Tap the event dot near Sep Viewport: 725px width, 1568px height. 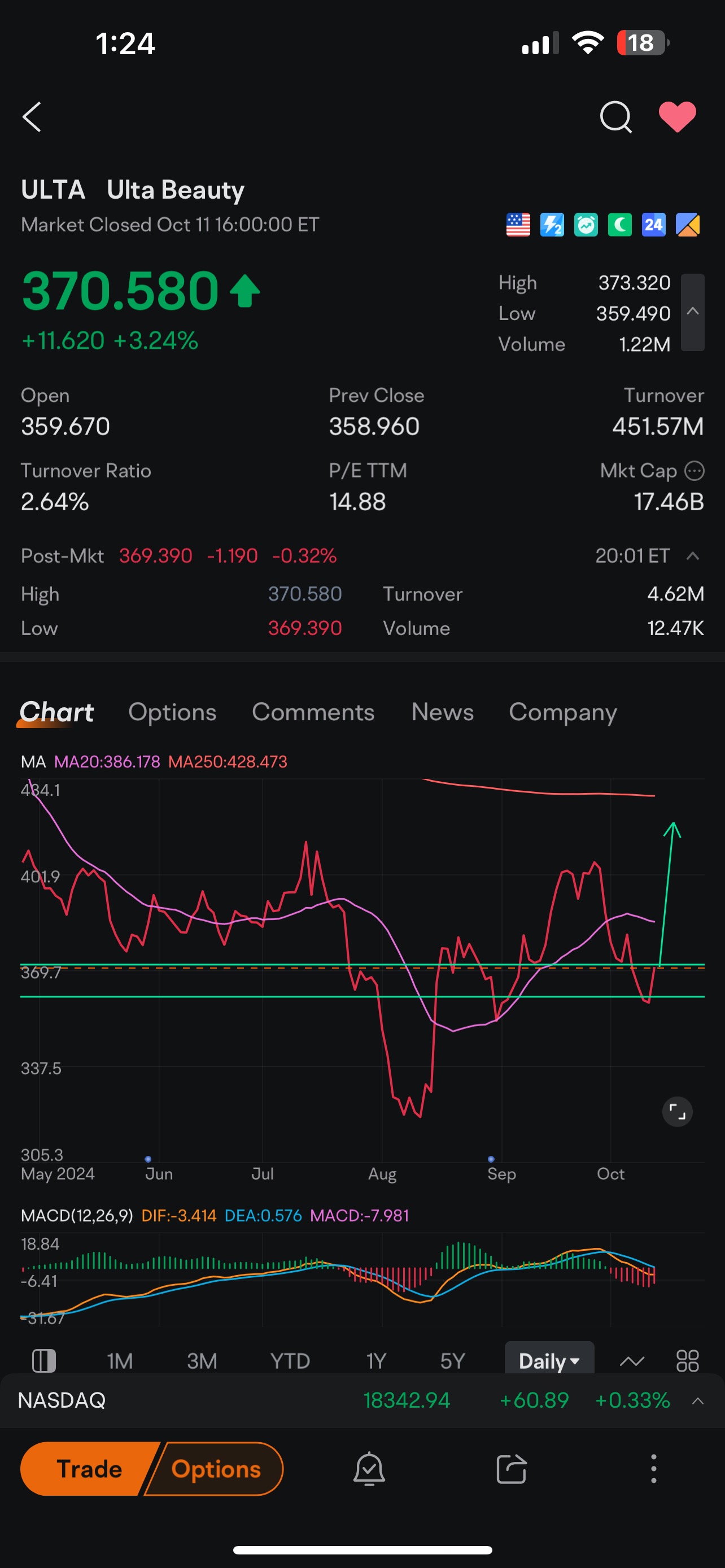click(491, 1159)
